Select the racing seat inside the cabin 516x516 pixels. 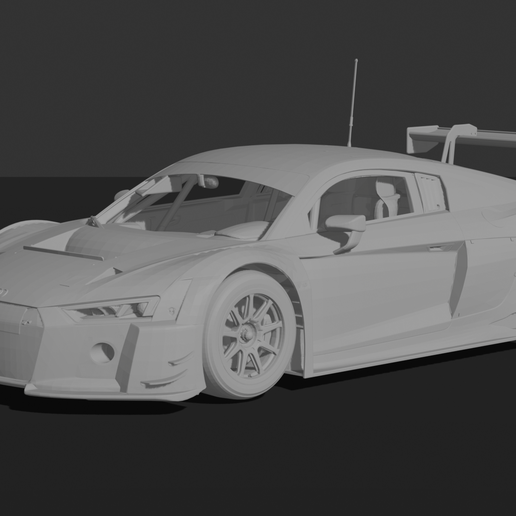click(387, 199)
